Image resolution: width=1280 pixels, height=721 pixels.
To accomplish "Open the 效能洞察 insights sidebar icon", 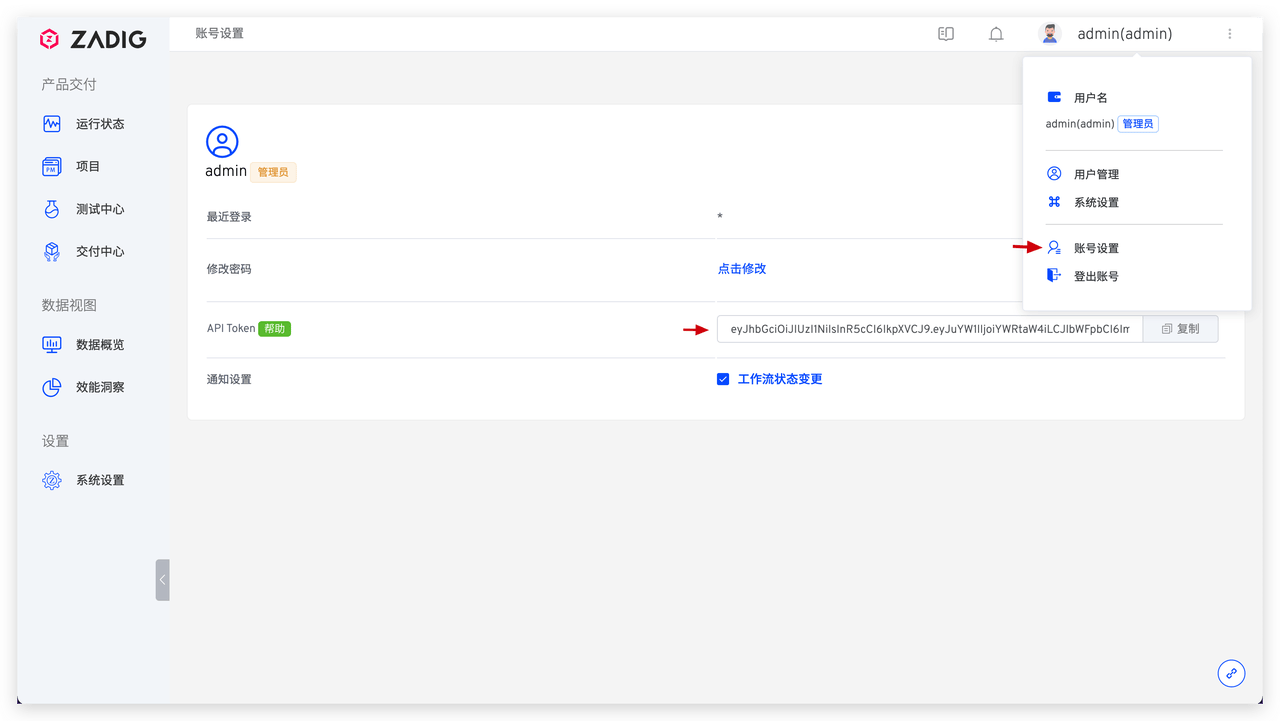I will pyautogui.click(x=51, y=387).
